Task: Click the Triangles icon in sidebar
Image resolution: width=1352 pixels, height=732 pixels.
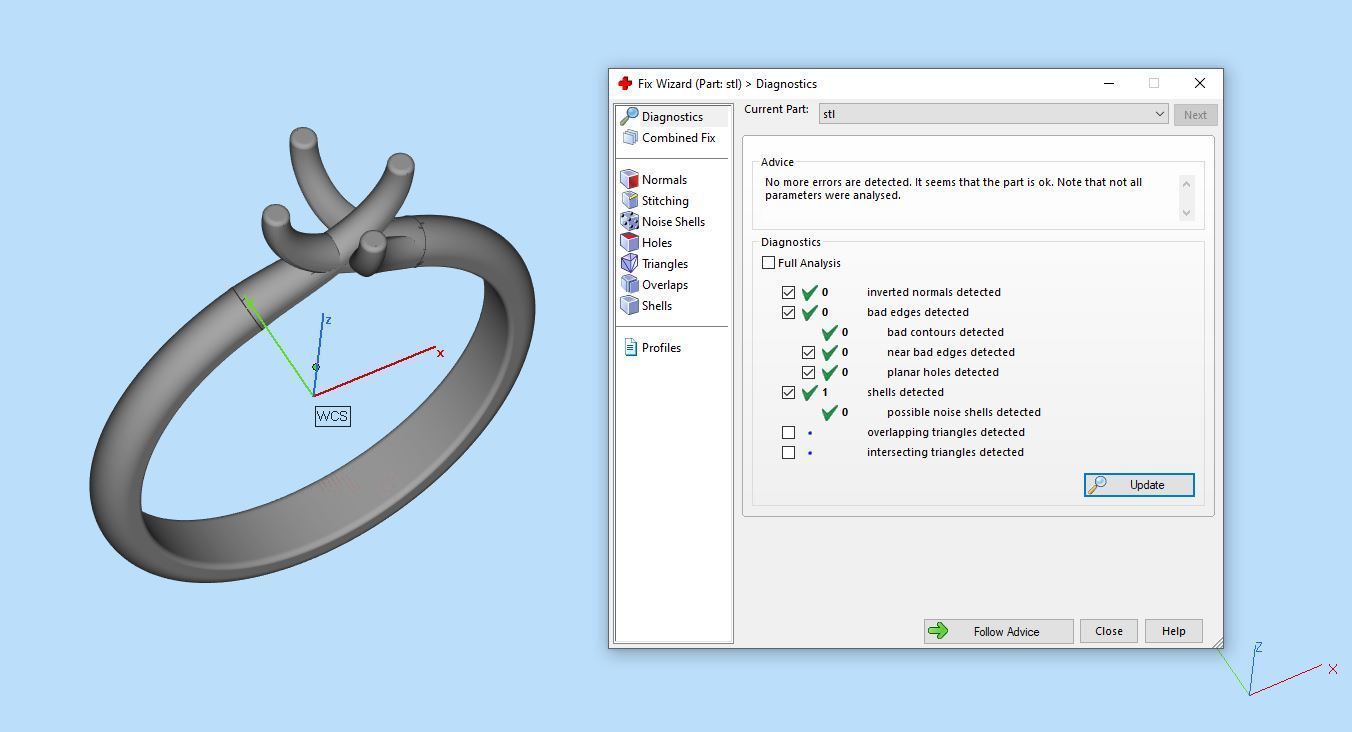Action: click(x=629, y=264)
